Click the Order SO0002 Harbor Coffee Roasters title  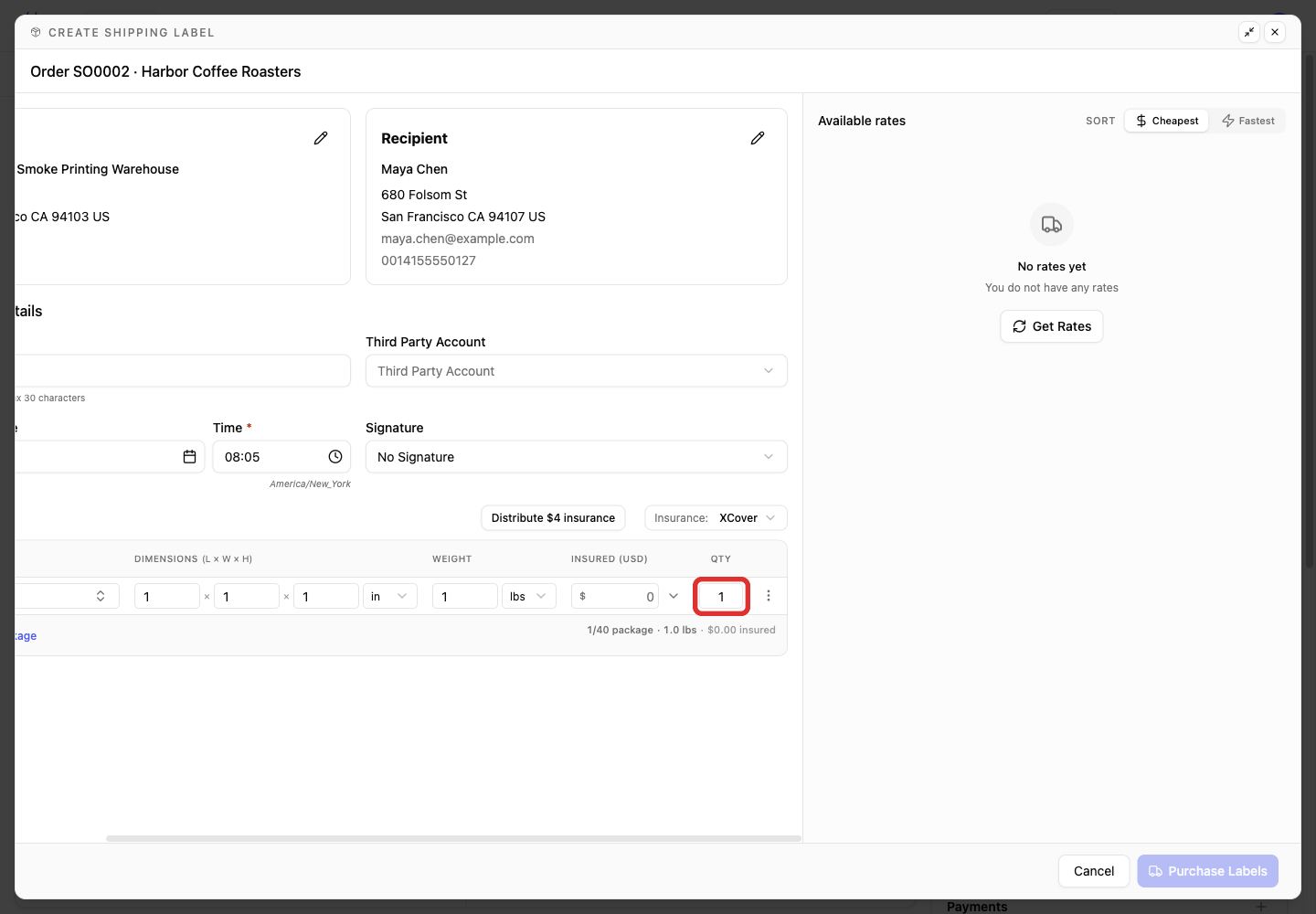tap(165, 71)
